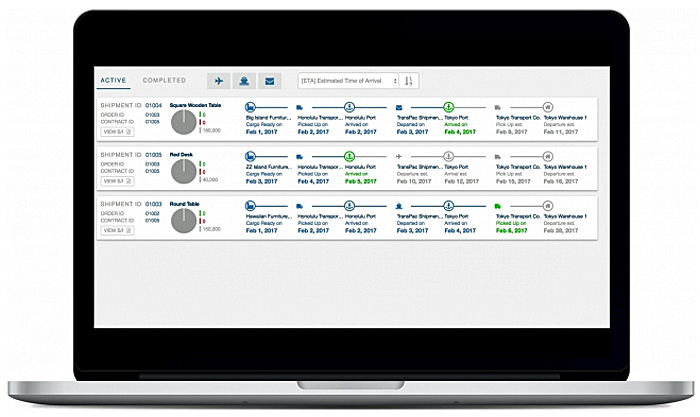Click the factory icon for ZZ Island Furniture
This screenshot has height=417, width=700.
[x=250, y=156]
